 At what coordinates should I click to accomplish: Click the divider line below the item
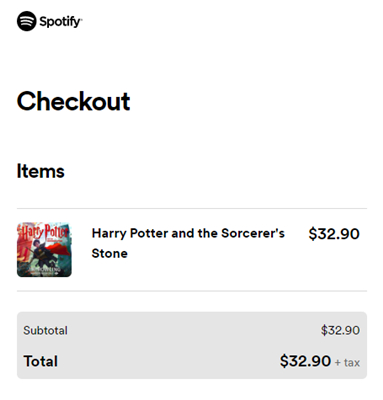pyautogui.click(x=192, y=291)
